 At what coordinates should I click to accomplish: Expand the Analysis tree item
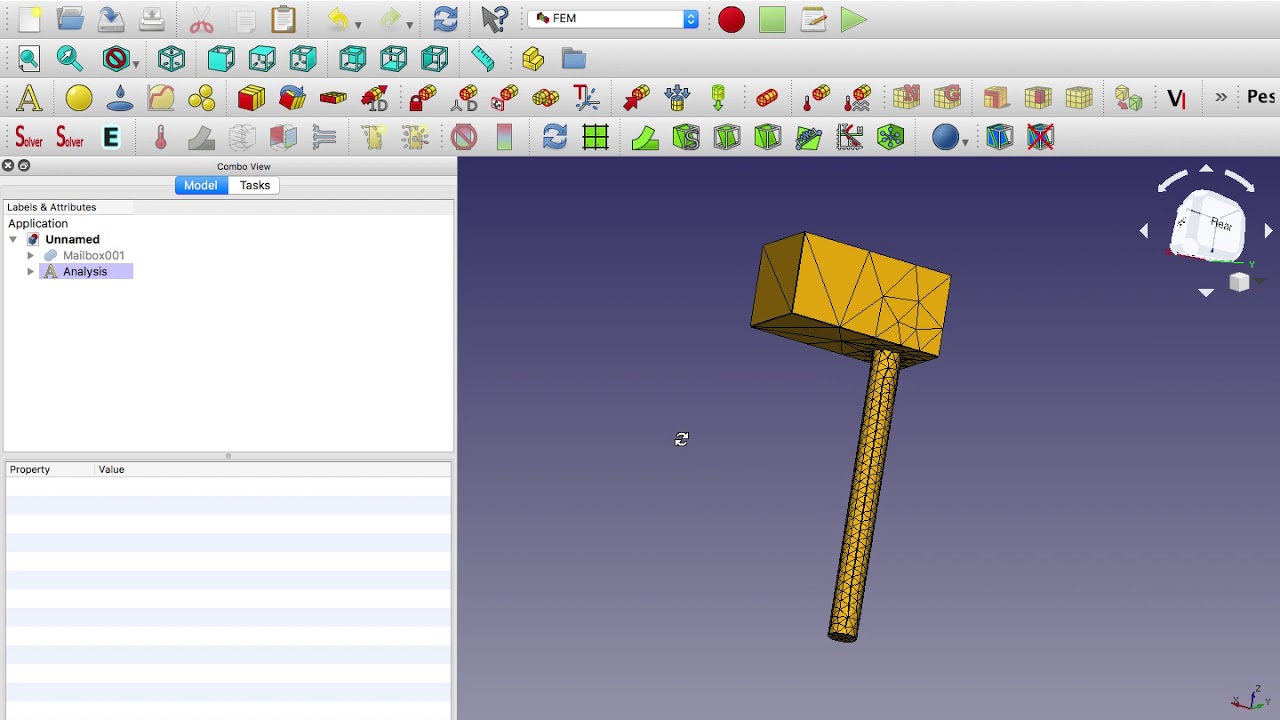31,272
